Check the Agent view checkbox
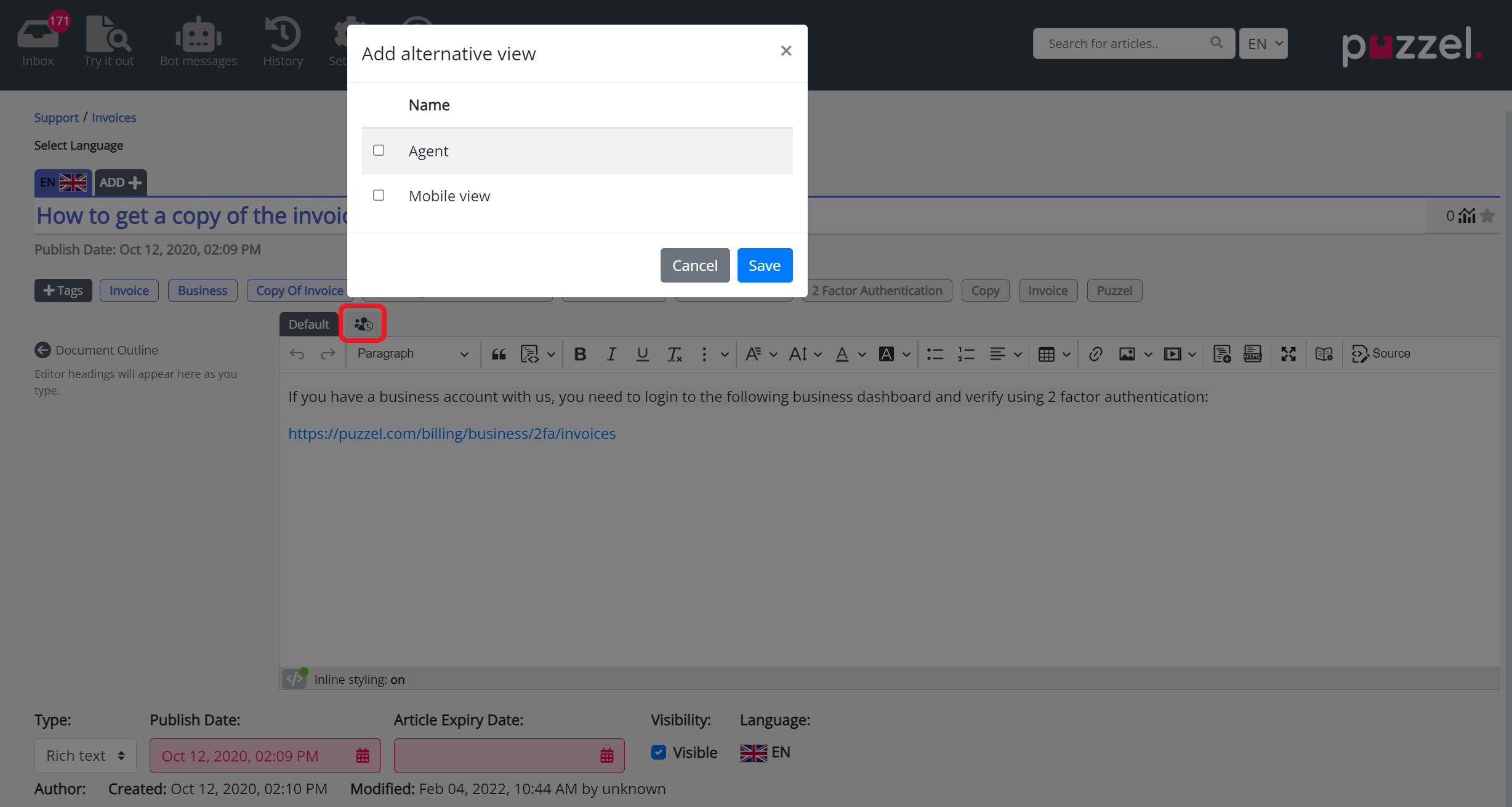 click(x=379, y=150)
